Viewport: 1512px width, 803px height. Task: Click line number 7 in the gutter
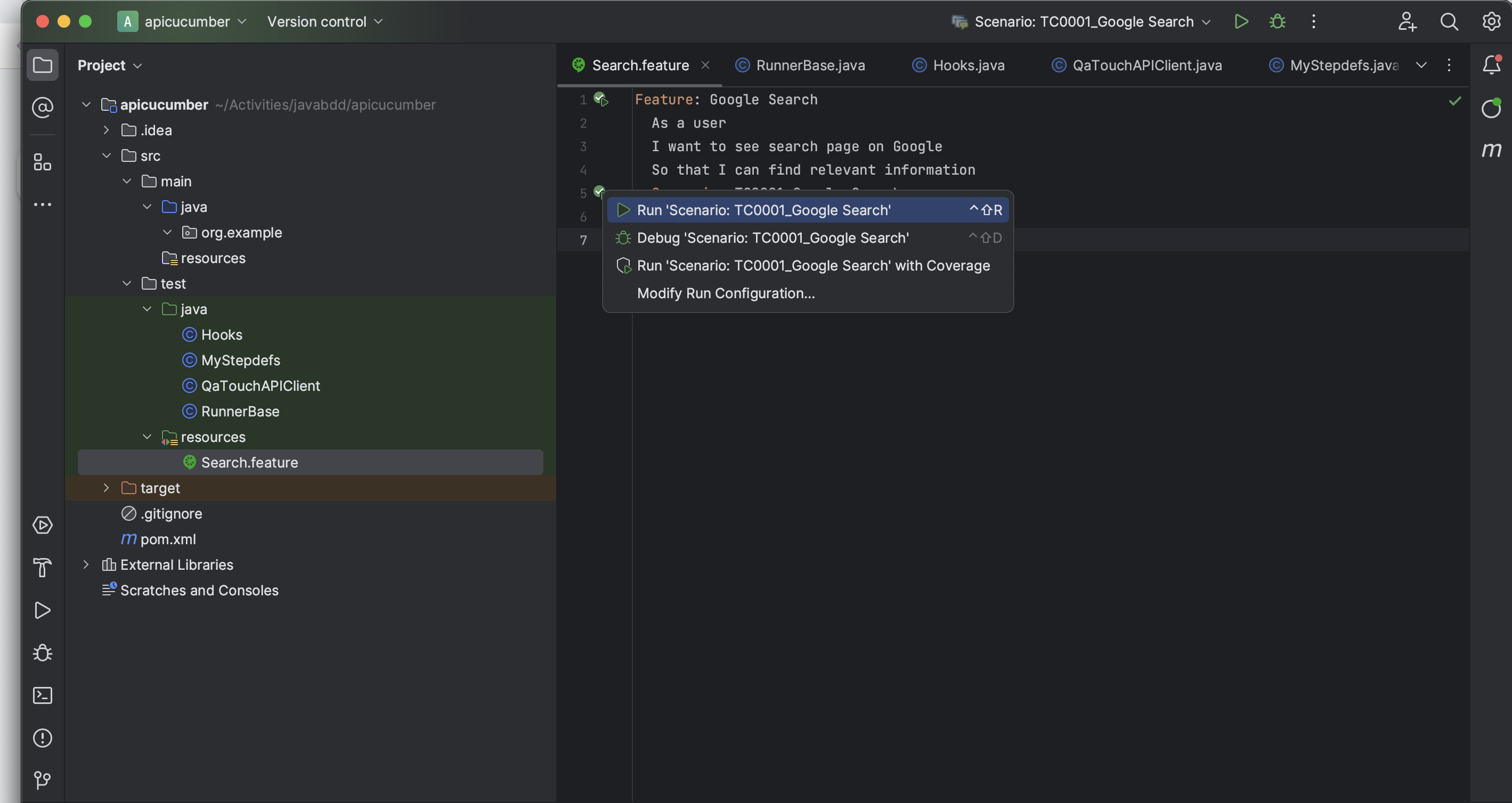[583, 240]
